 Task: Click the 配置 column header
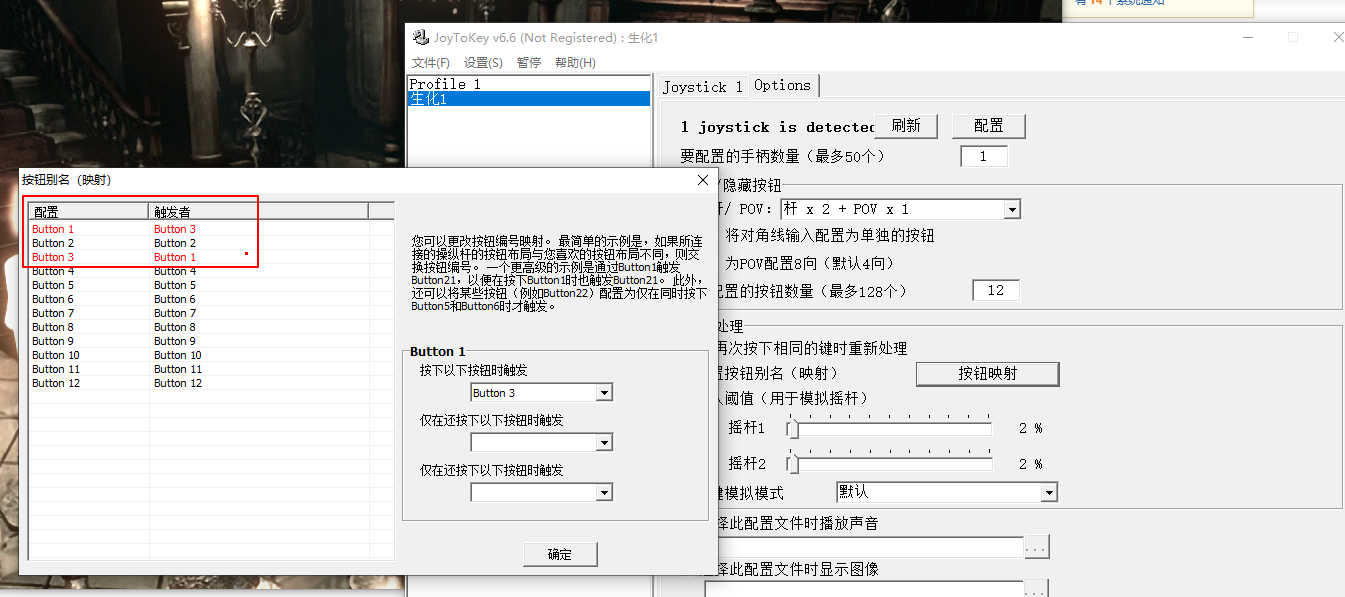(89, 212)
